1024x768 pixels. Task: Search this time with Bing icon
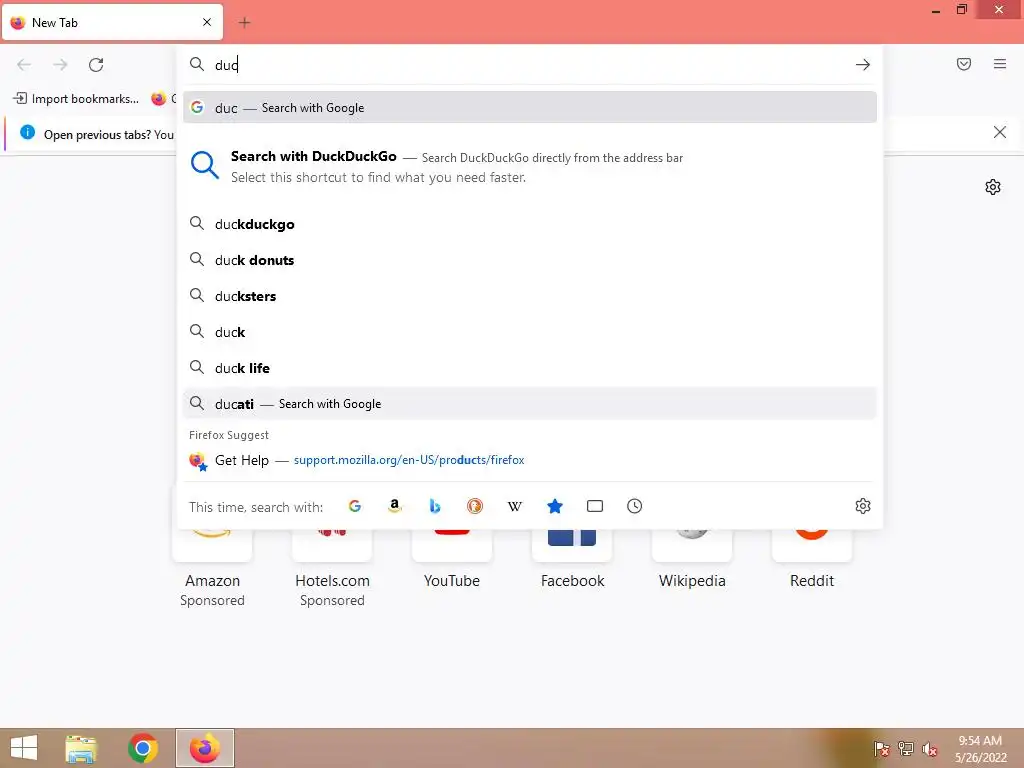pyautogui.click(x=435, y=506)
